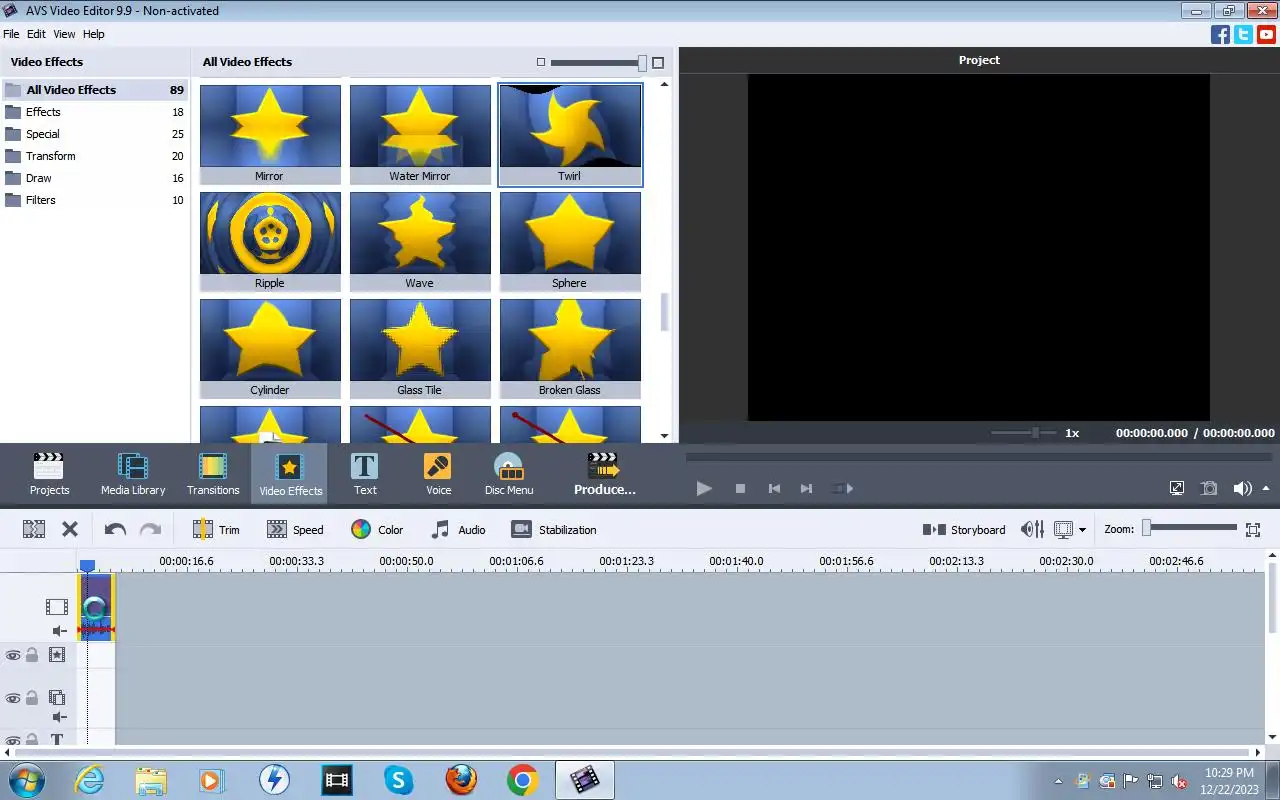Select the Water Mirror effect thumbnail
Viewport: 1280px width, 800px height.
coord(420,134)
